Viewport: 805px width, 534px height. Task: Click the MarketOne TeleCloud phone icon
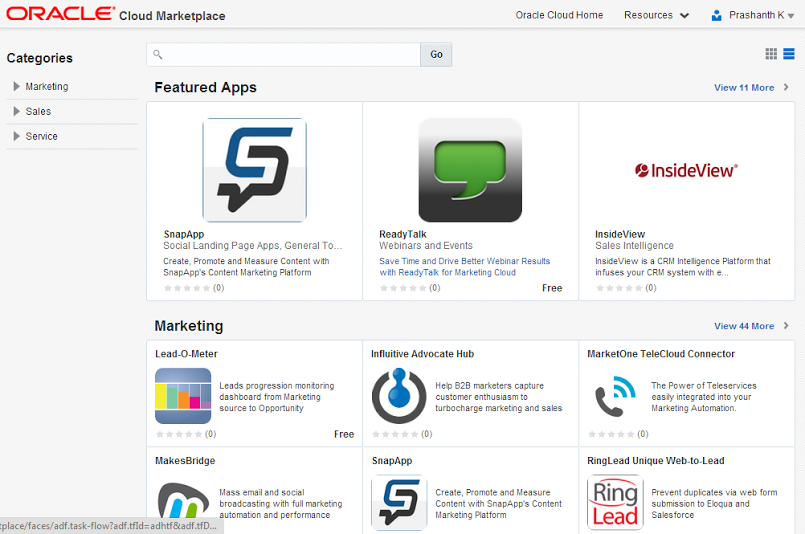click(x=615, y=396)
